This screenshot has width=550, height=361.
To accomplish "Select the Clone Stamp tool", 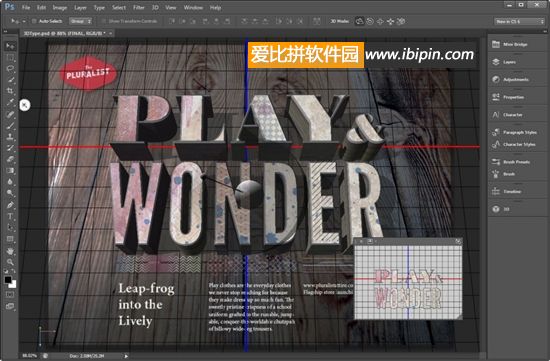I will pyautogui.click(x=10, y=137).
